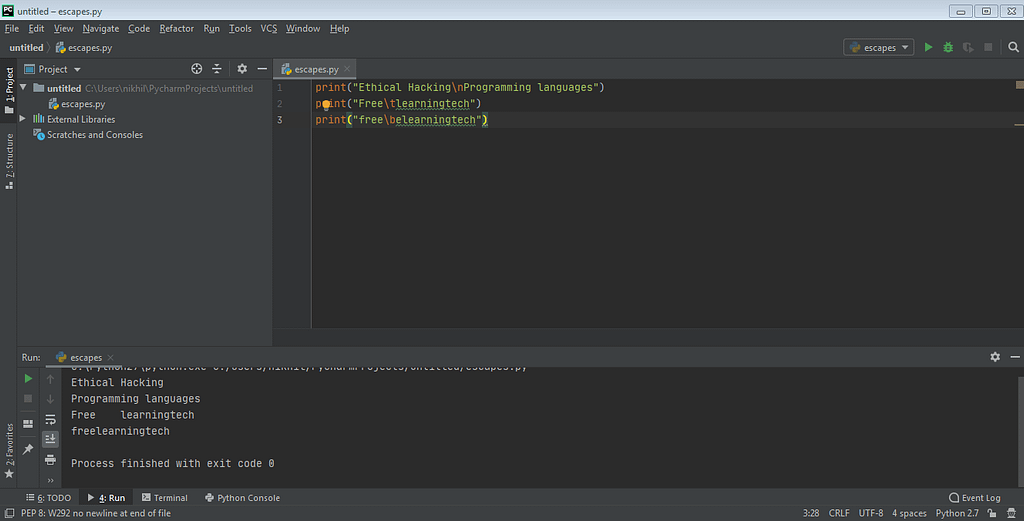1024x521 pixels.
Task: Pin the Run tab
Action: (28, 449)
